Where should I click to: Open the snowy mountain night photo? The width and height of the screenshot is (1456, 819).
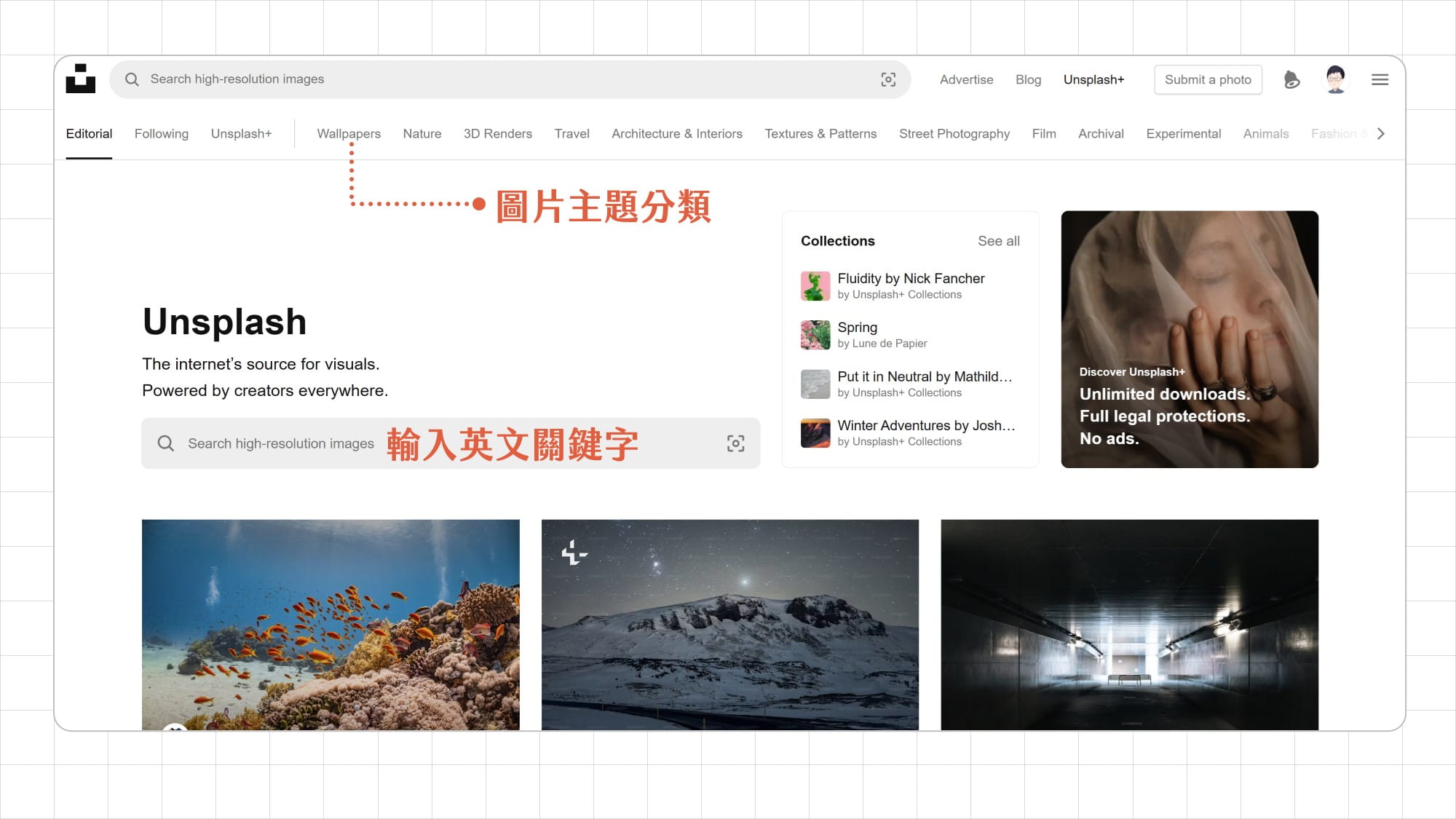pyautogui.click(x=730, y=625)
